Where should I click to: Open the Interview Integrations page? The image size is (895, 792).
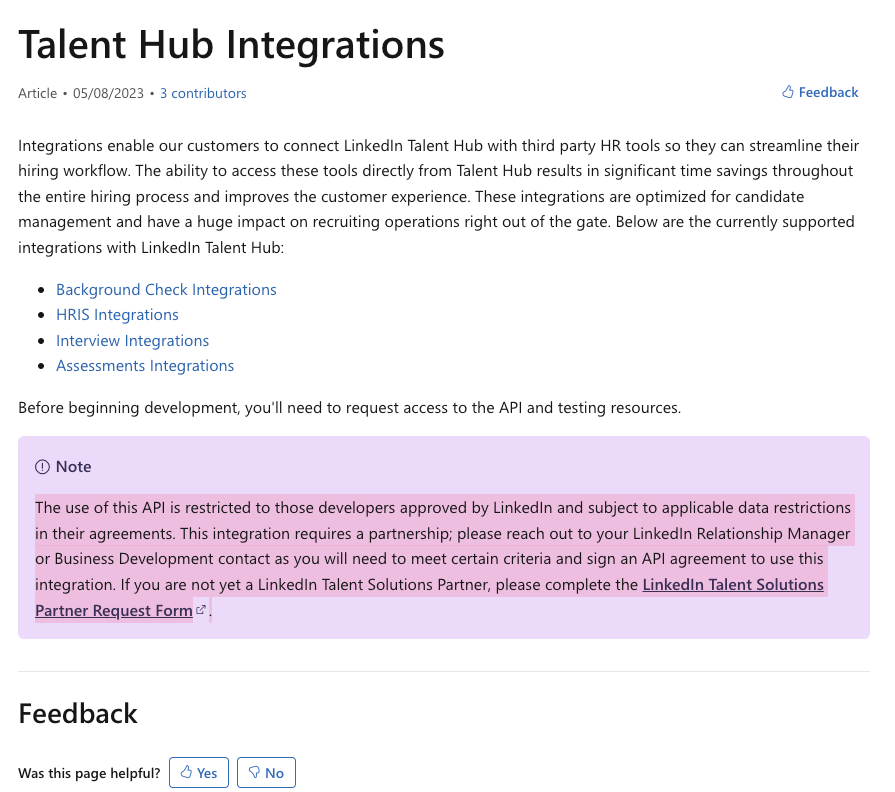[x=132, y=341]
